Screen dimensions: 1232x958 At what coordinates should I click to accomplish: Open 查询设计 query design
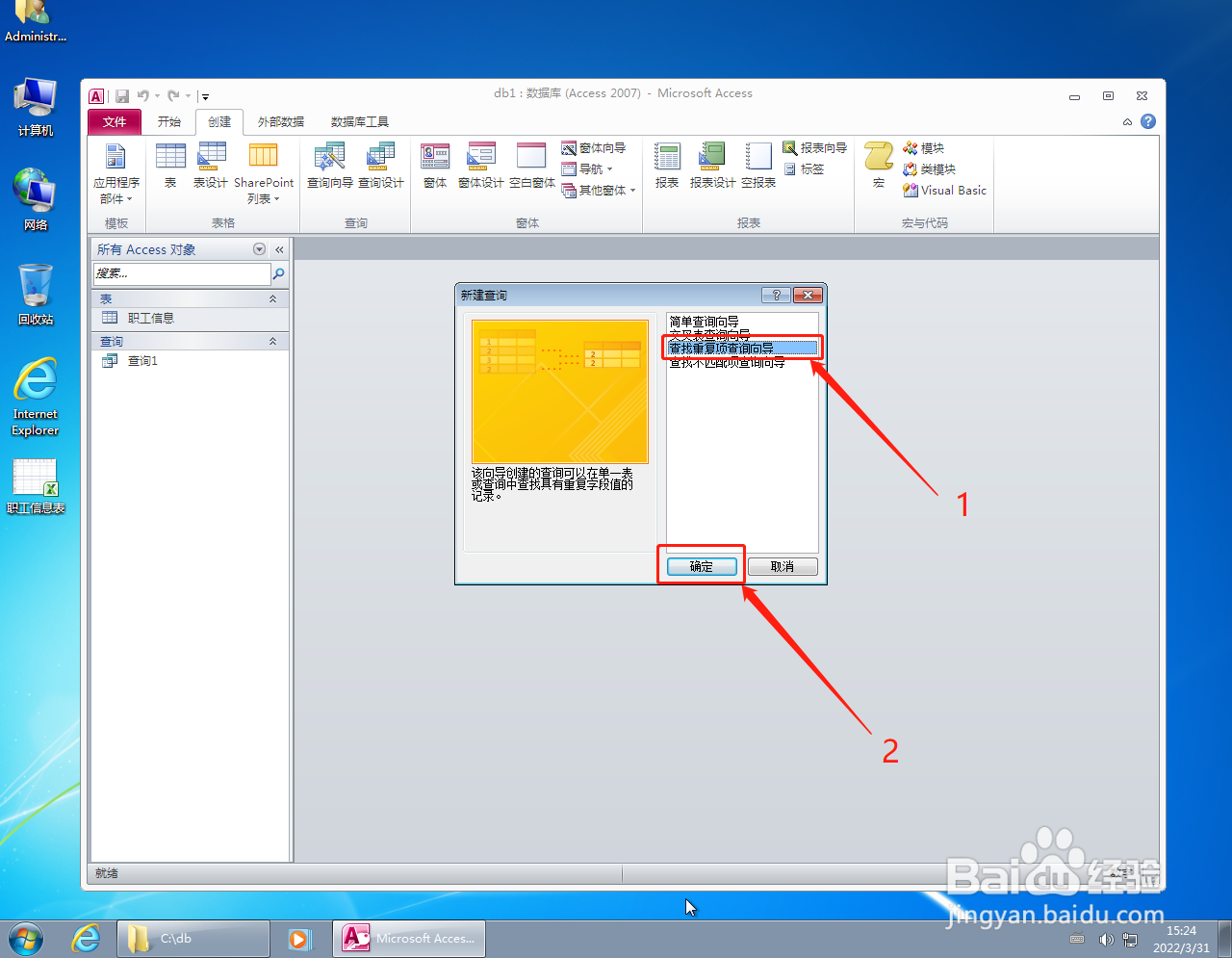coord(381,166)
